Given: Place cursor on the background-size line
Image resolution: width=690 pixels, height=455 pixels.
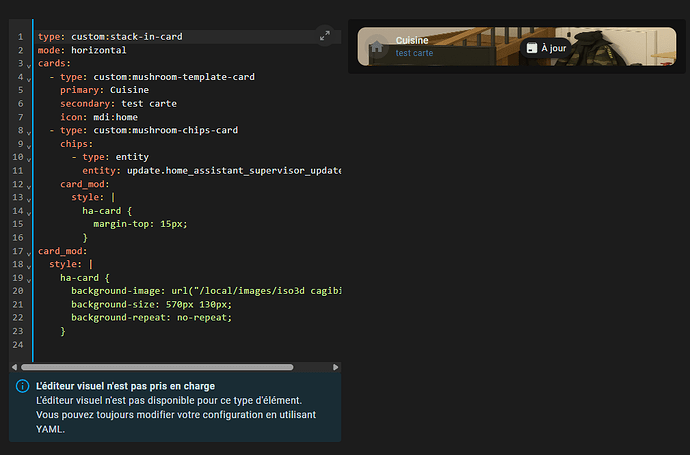Looking at the screenshot, I should [x=150, y=304].
